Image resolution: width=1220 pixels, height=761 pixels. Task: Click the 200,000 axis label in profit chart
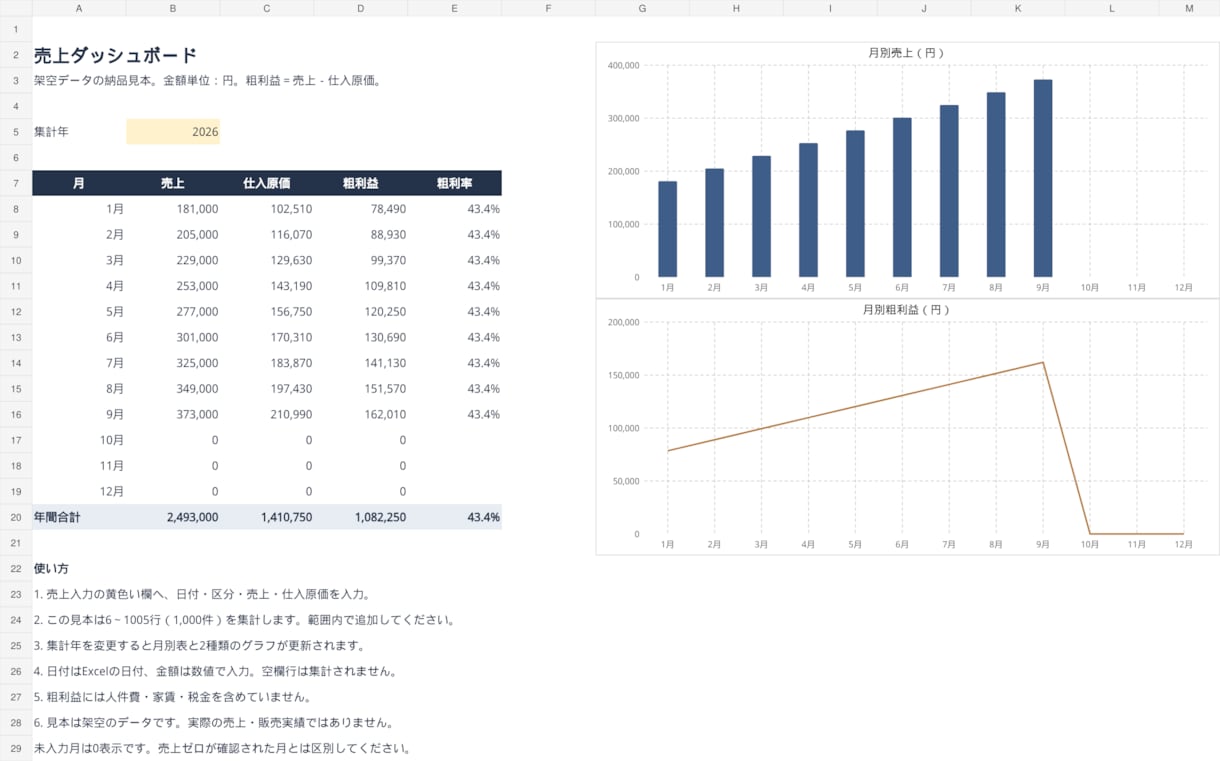[x=623, y=323]
